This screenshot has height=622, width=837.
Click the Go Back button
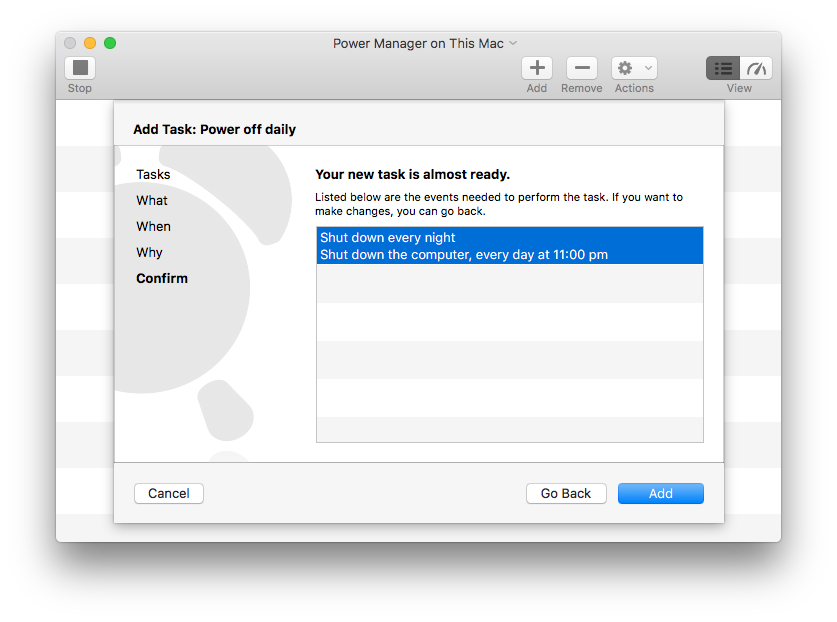point(566,493)
